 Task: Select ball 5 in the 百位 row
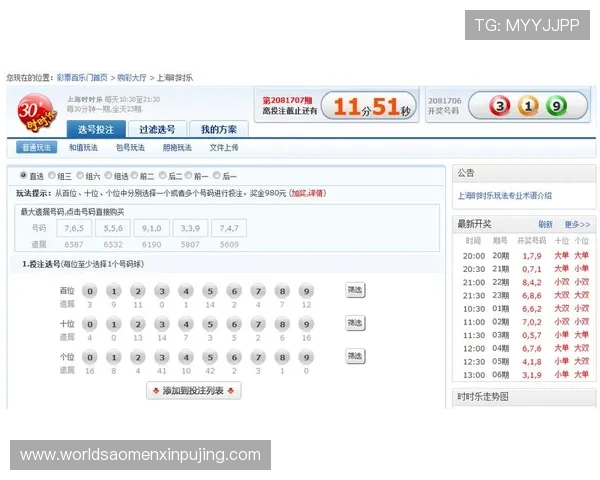[210, 291]
